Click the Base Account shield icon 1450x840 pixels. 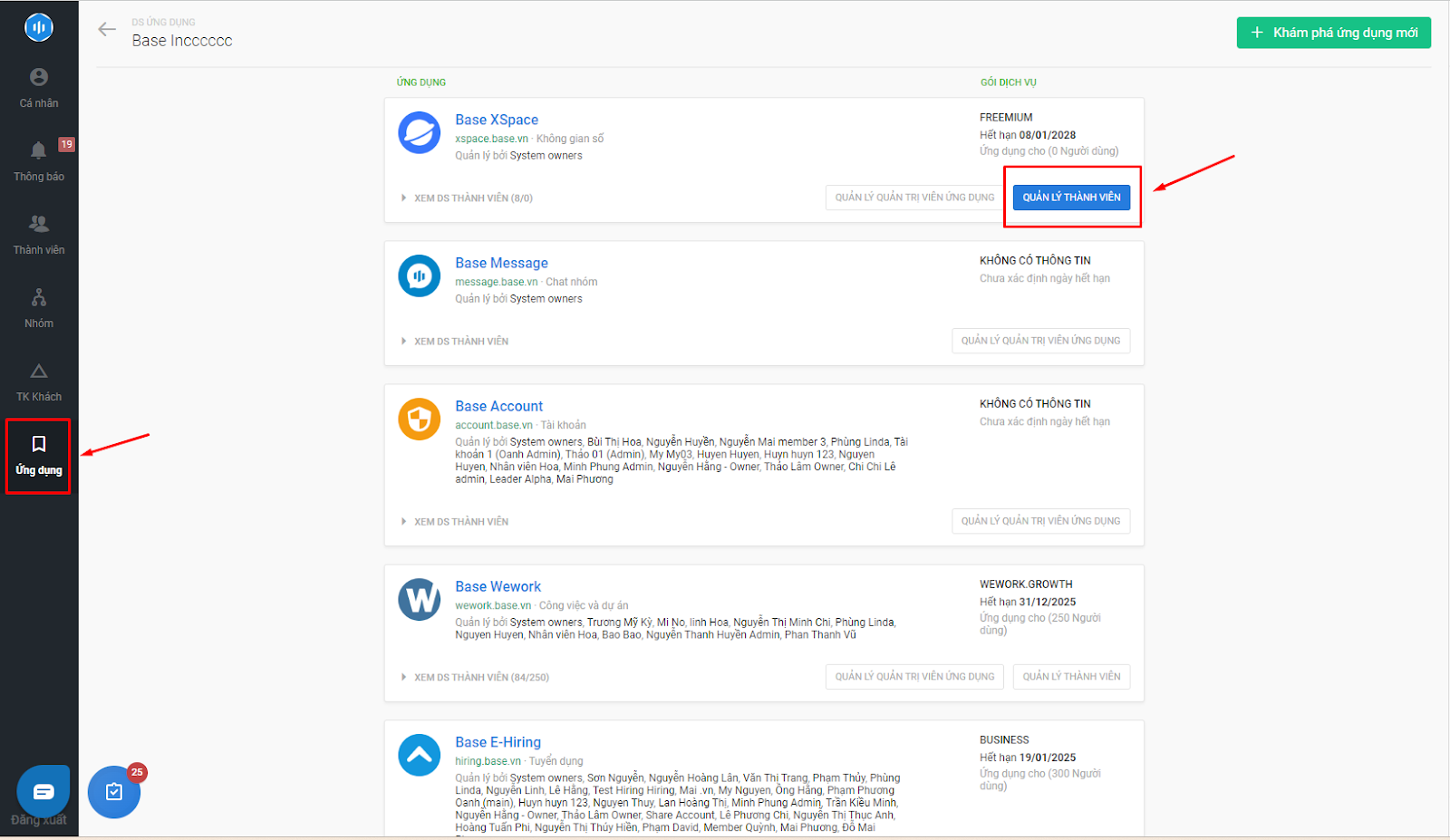click(420, 420)
